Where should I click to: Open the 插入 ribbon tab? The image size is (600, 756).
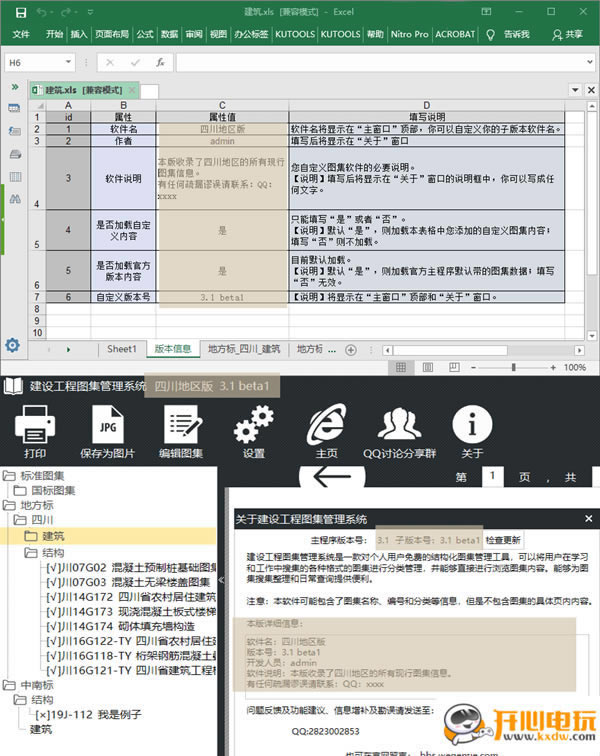coord(79,34)
